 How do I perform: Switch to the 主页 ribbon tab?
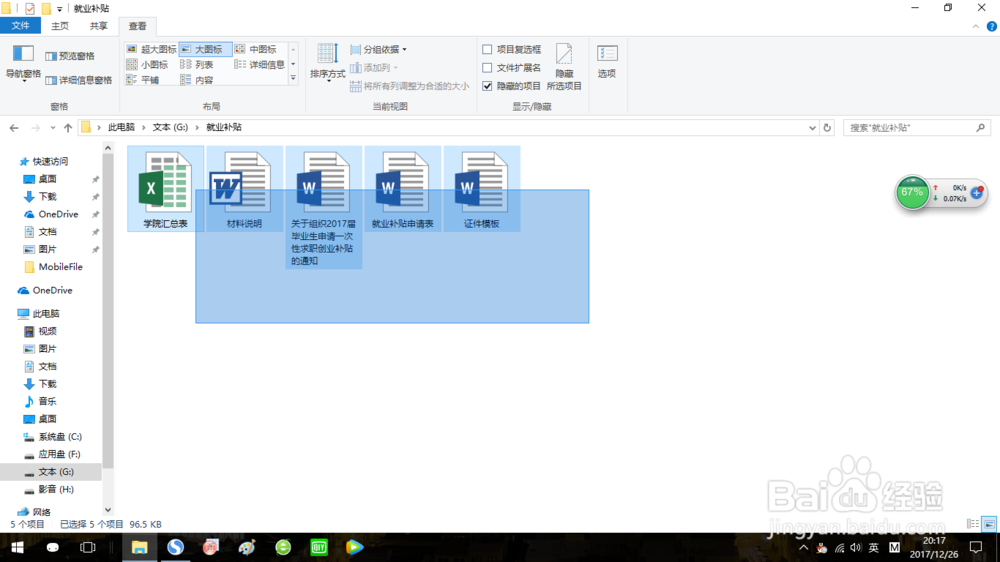pyautogui.click(x=60, y=26)
